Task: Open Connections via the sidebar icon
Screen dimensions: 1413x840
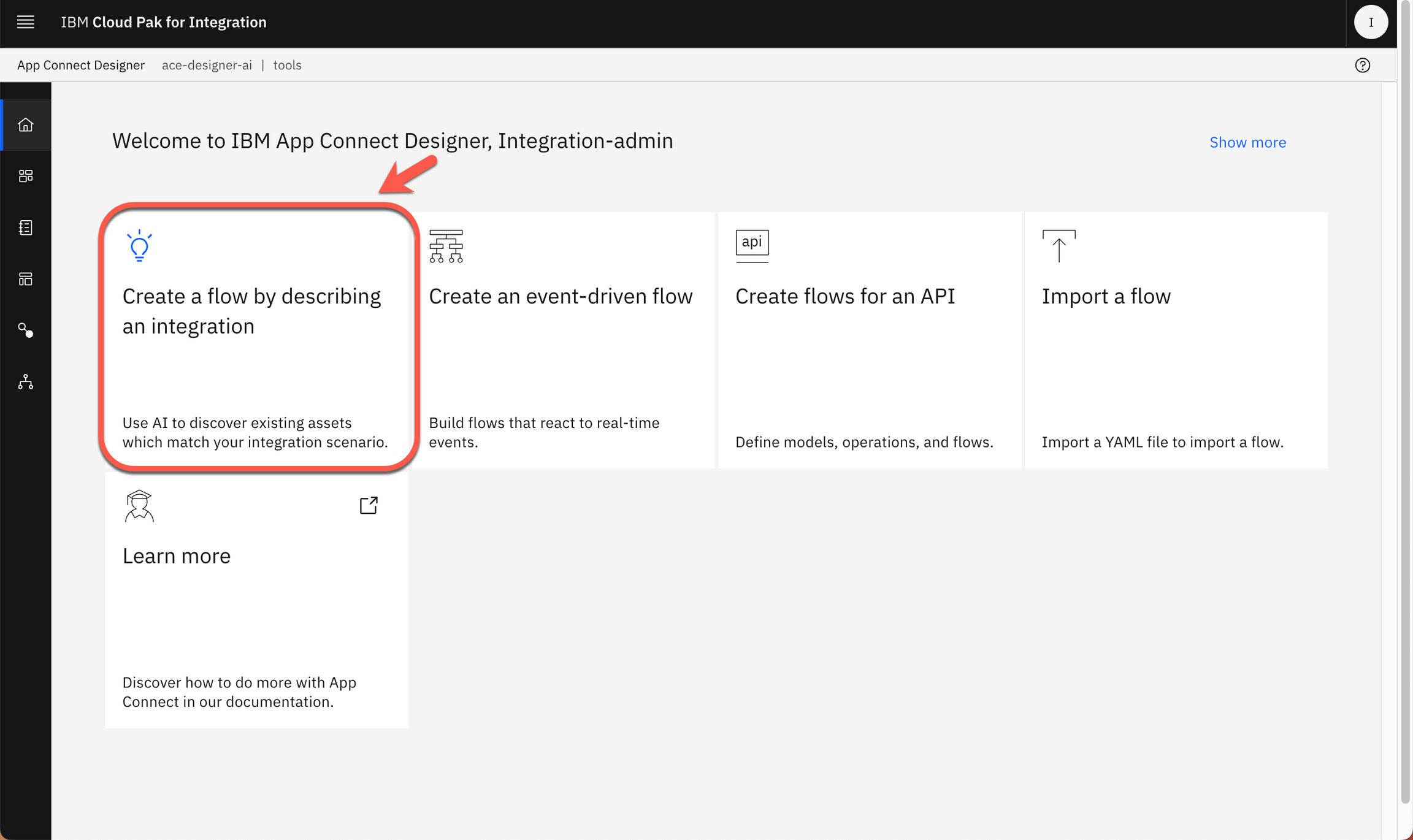Action: (x=26, y=330)
